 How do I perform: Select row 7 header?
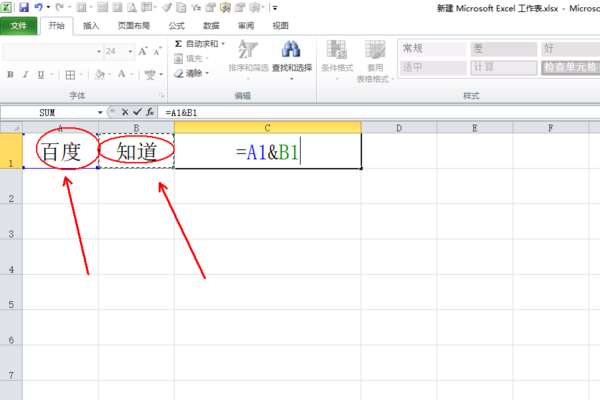pos(11,363)
